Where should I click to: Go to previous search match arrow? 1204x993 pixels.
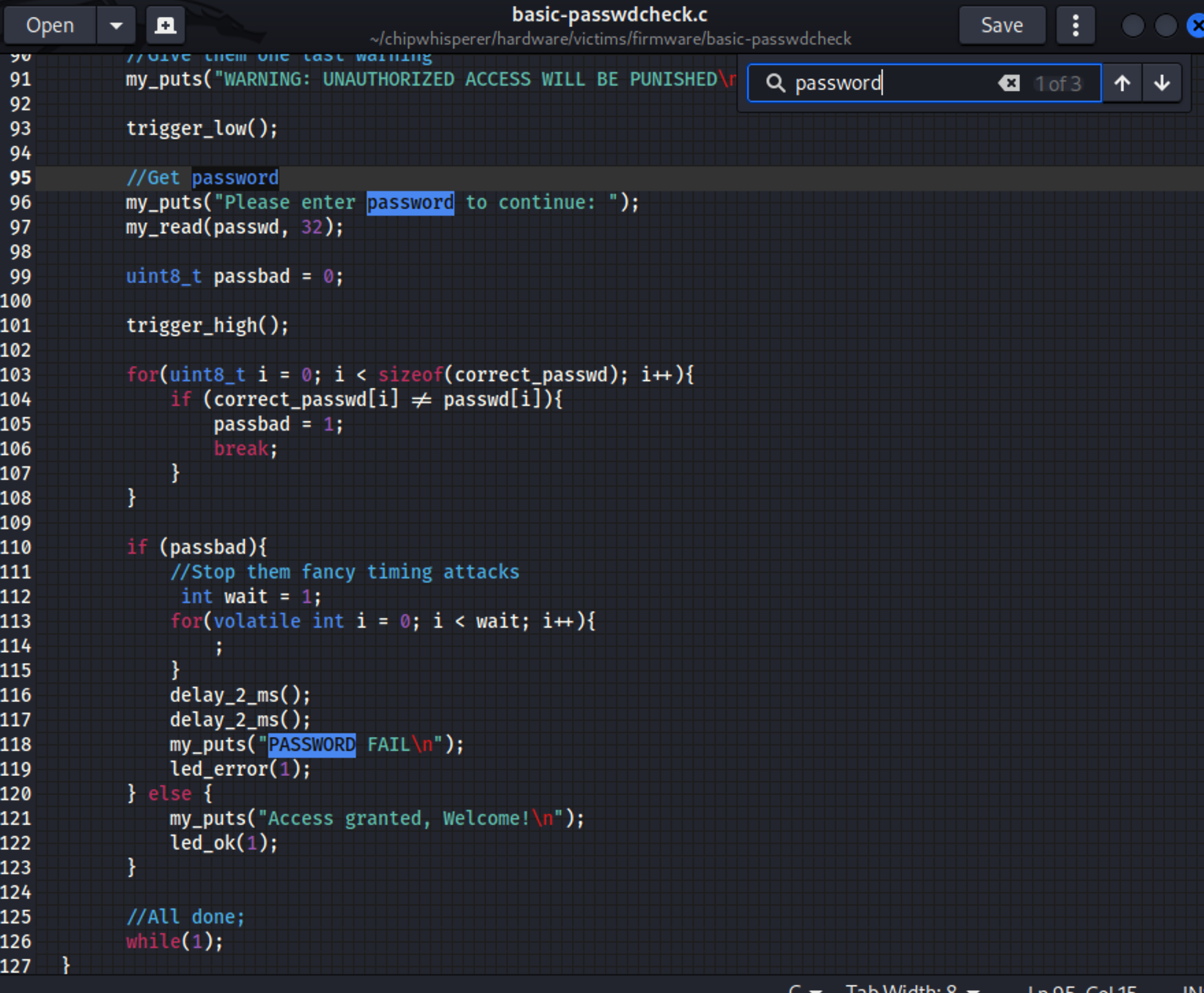coord(1122,83)
